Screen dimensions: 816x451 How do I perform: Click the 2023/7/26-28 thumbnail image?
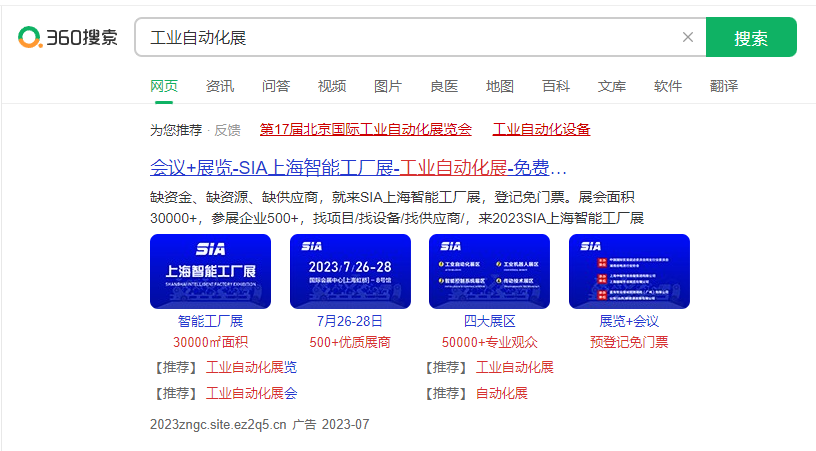[350, 271]
